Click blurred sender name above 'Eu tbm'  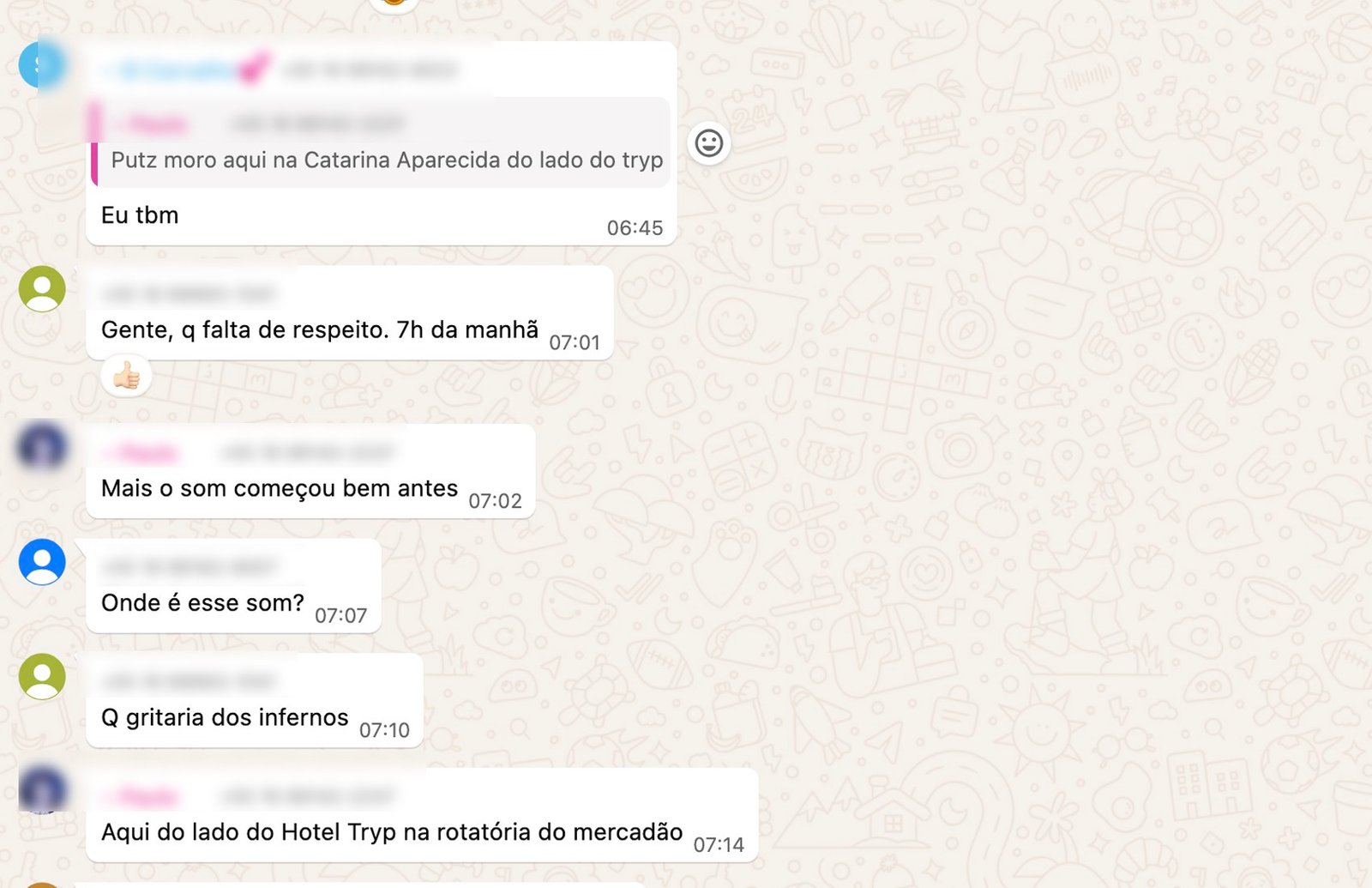tap(184, 69)
